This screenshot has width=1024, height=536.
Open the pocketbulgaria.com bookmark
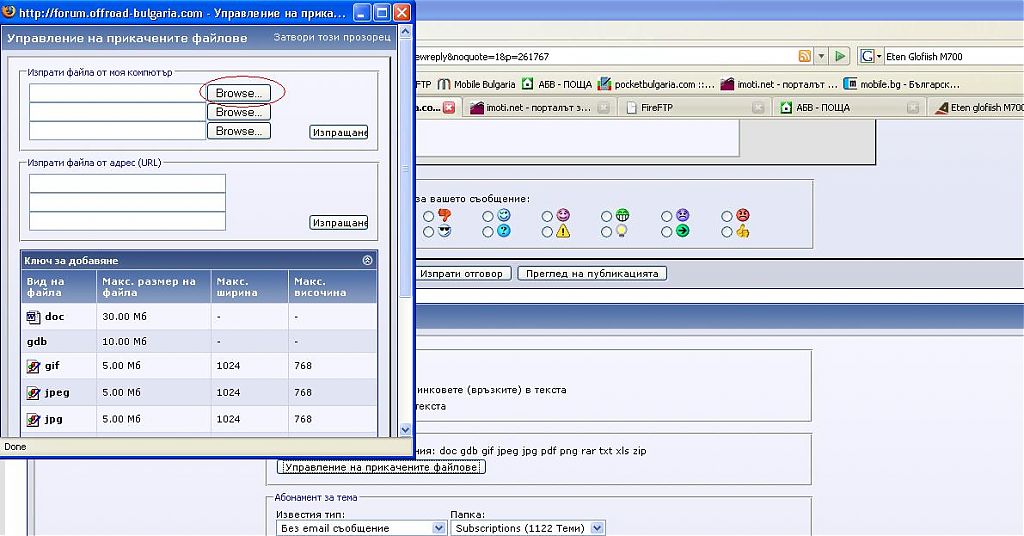(656, 84)
